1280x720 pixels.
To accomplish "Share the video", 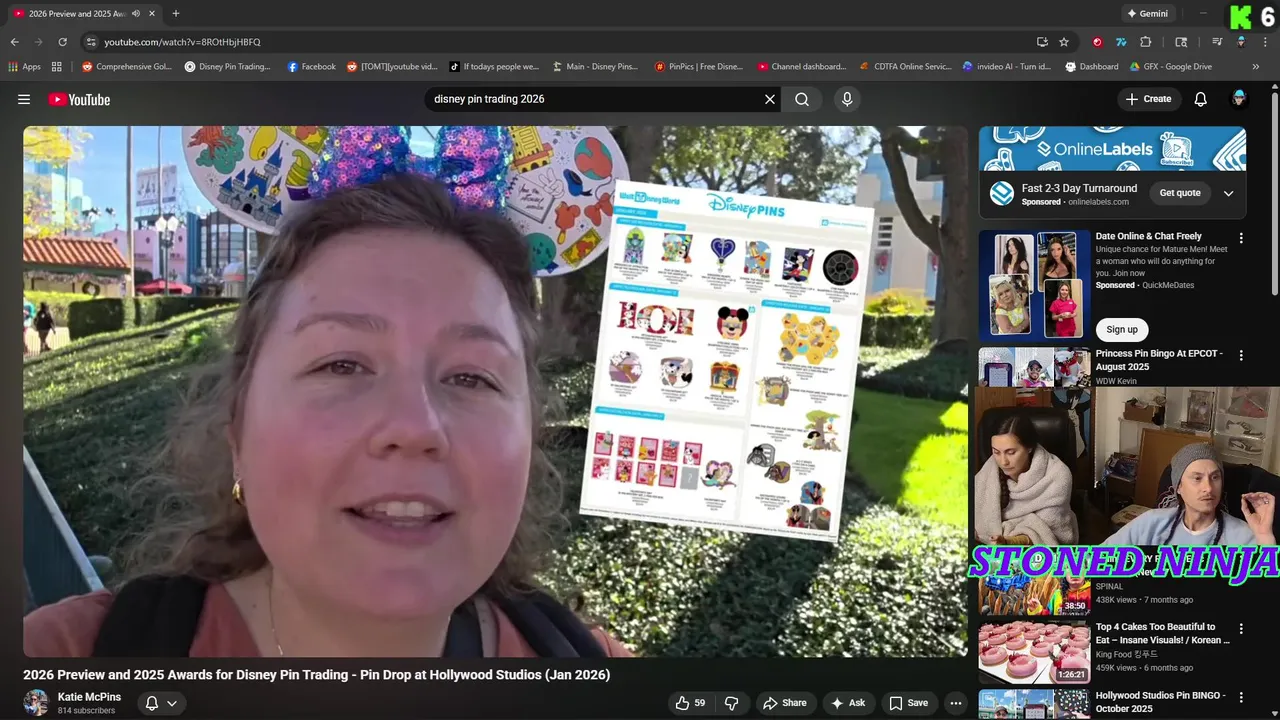I will 786,703.
